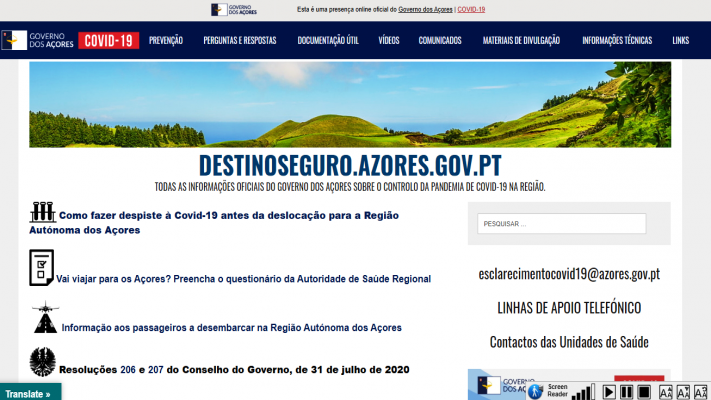Decrease the page font size
The width and height of the screenshot is (711, 400).
[684, 391]
